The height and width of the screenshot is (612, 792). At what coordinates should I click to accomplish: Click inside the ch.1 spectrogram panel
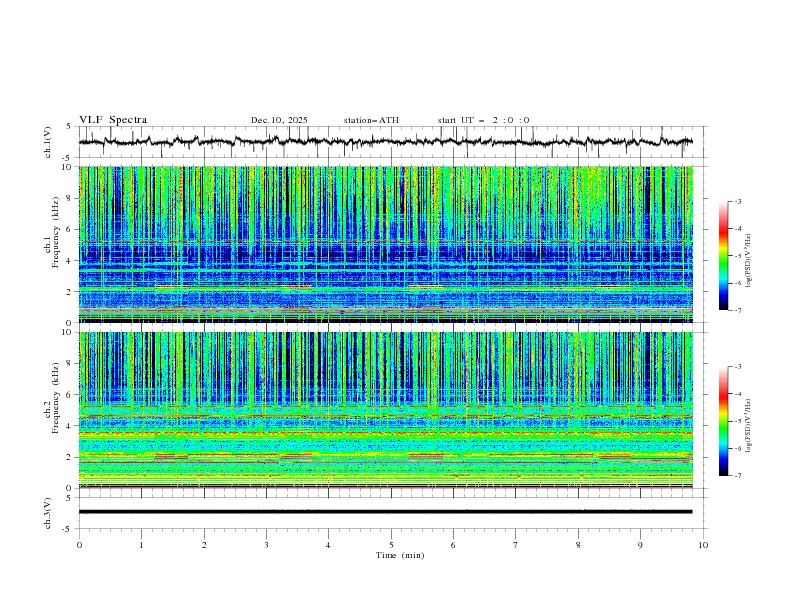point(385,244)
